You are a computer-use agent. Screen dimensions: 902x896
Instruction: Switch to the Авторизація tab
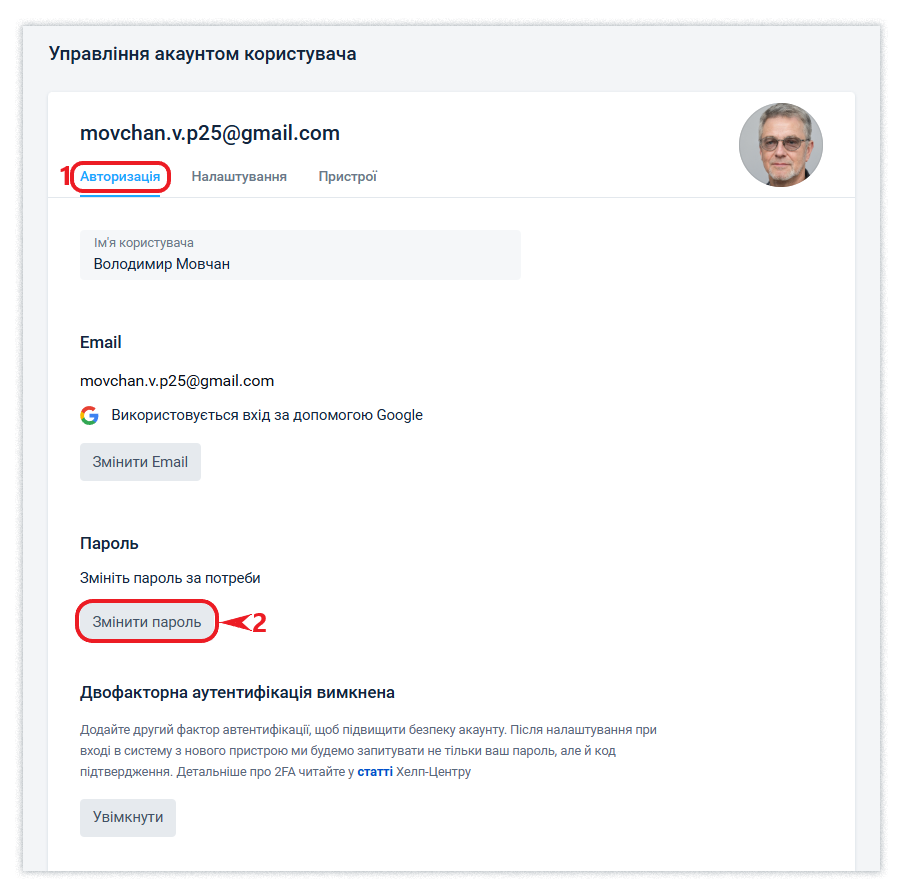coord(120,177)
